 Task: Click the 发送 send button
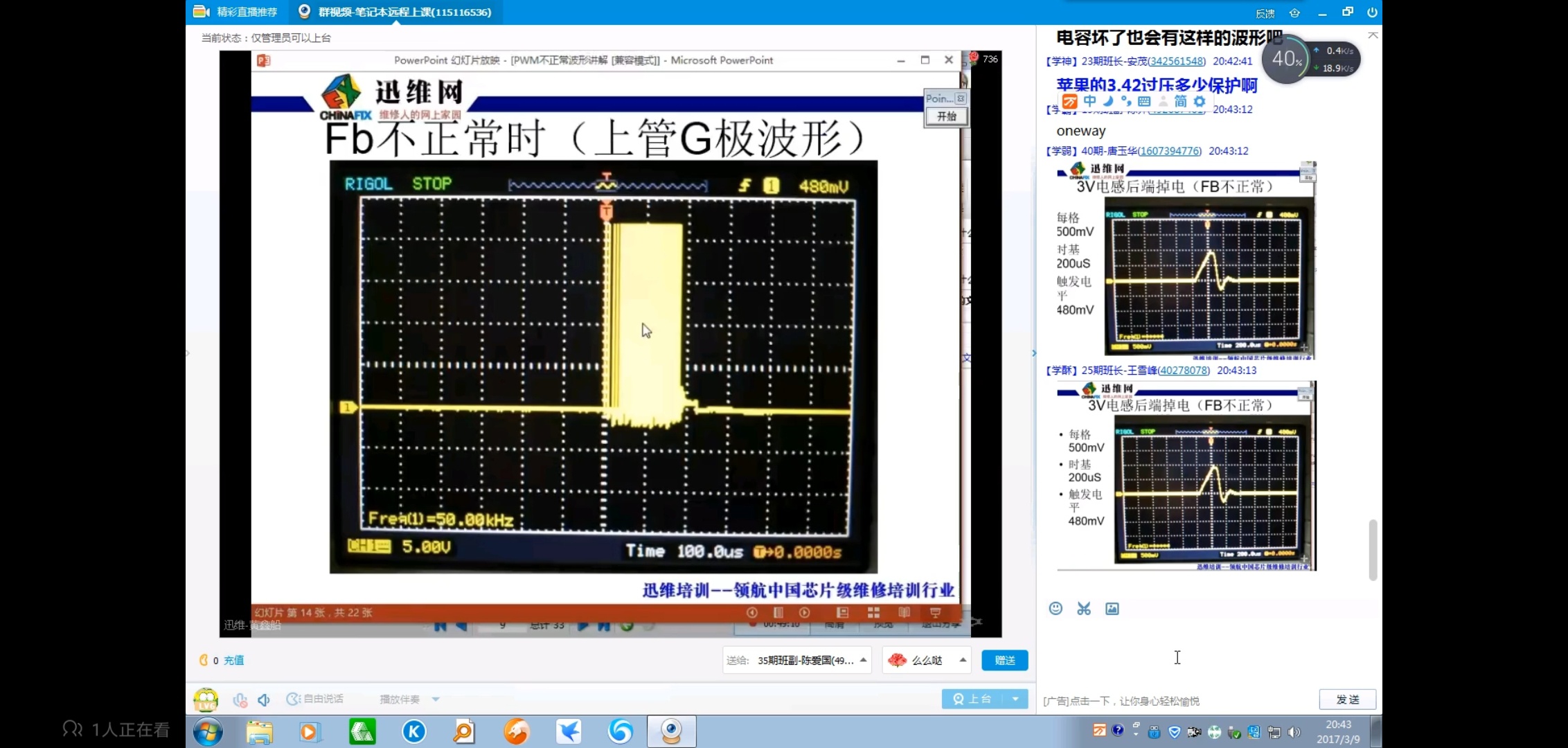1347,700
